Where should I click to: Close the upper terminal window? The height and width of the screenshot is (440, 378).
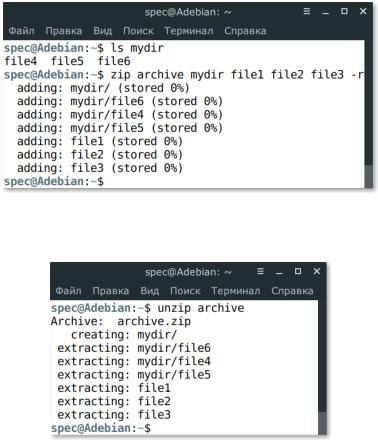(x=363, y=12)
